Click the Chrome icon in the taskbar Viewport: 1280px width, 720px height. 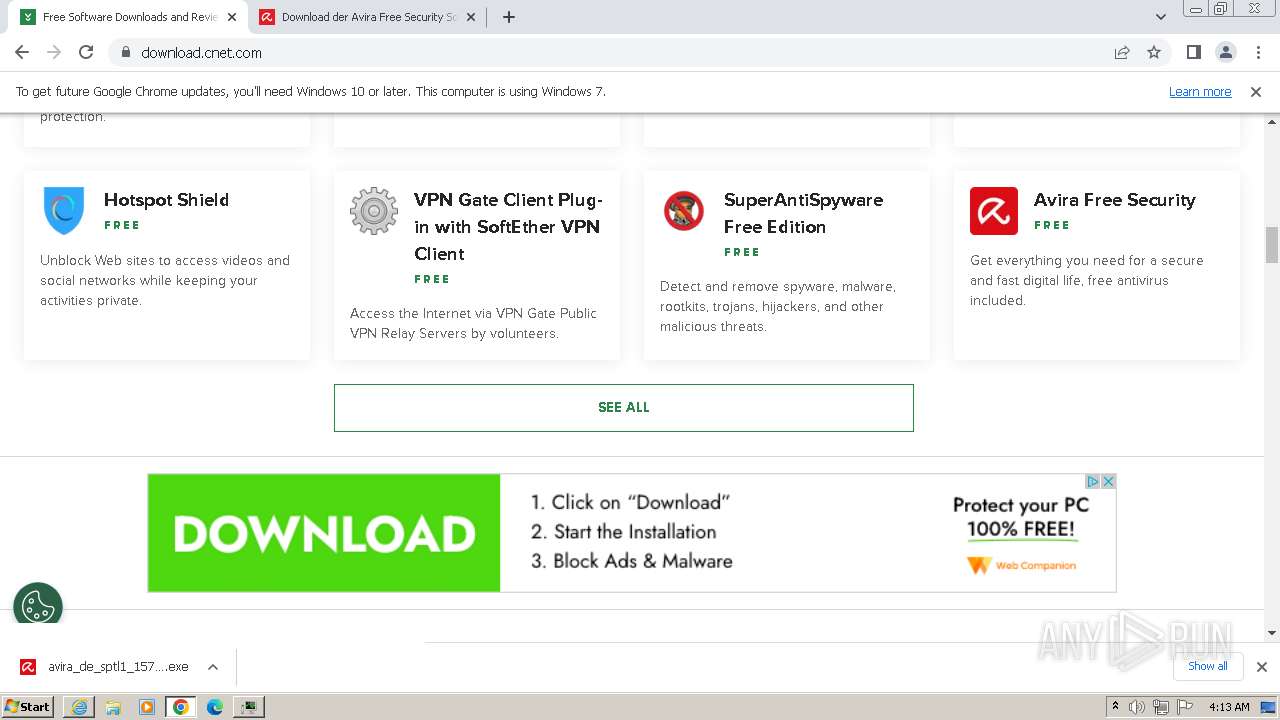coord(181,707)
